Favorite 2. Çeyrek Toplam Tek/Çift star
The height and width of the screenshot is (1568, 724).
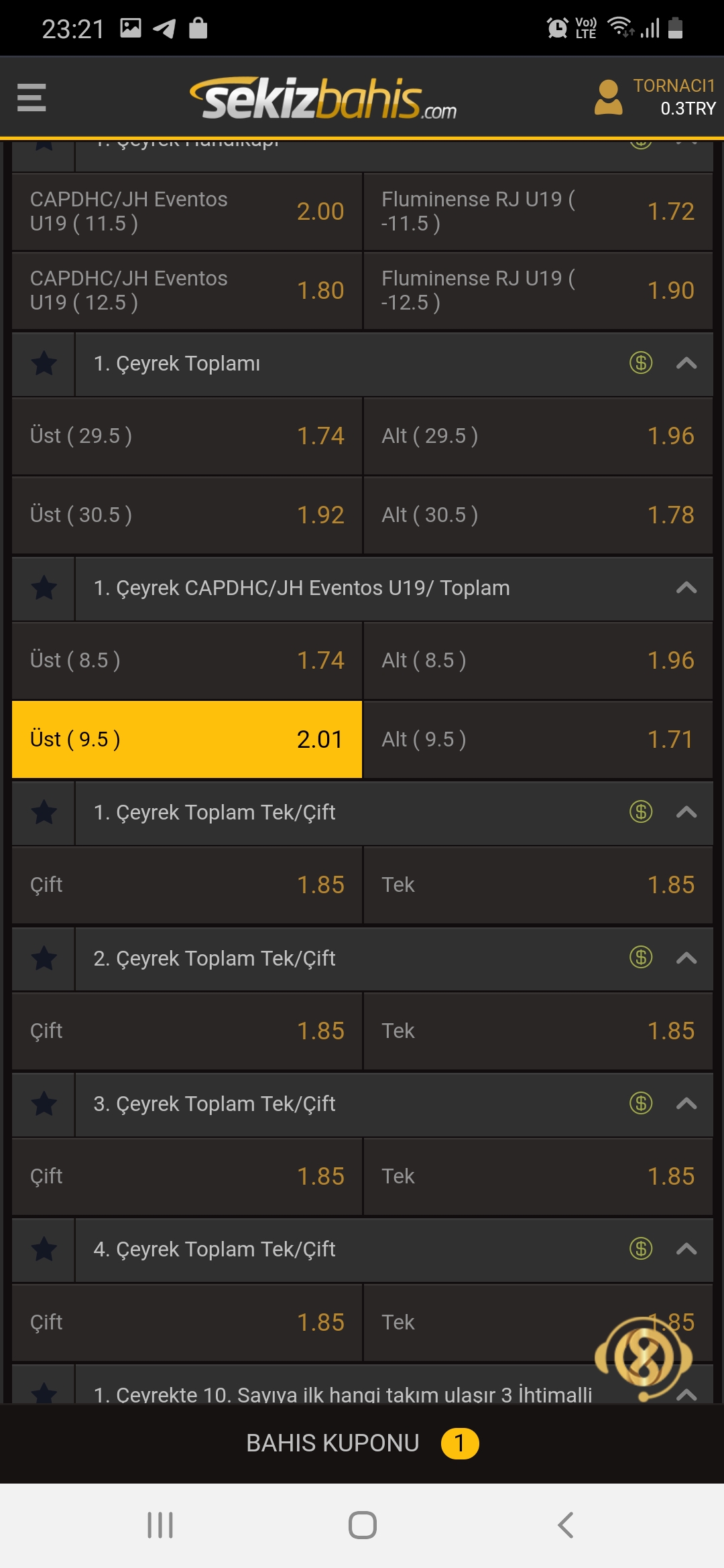click(44, 958)
